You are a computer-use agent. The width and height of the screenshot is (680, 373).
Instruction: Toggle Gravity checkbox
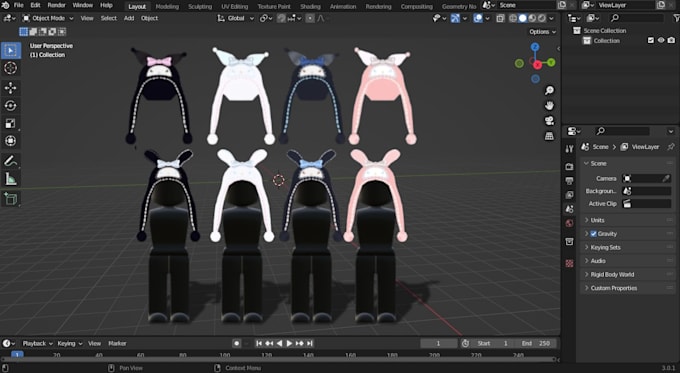click(x=593, y=234)
